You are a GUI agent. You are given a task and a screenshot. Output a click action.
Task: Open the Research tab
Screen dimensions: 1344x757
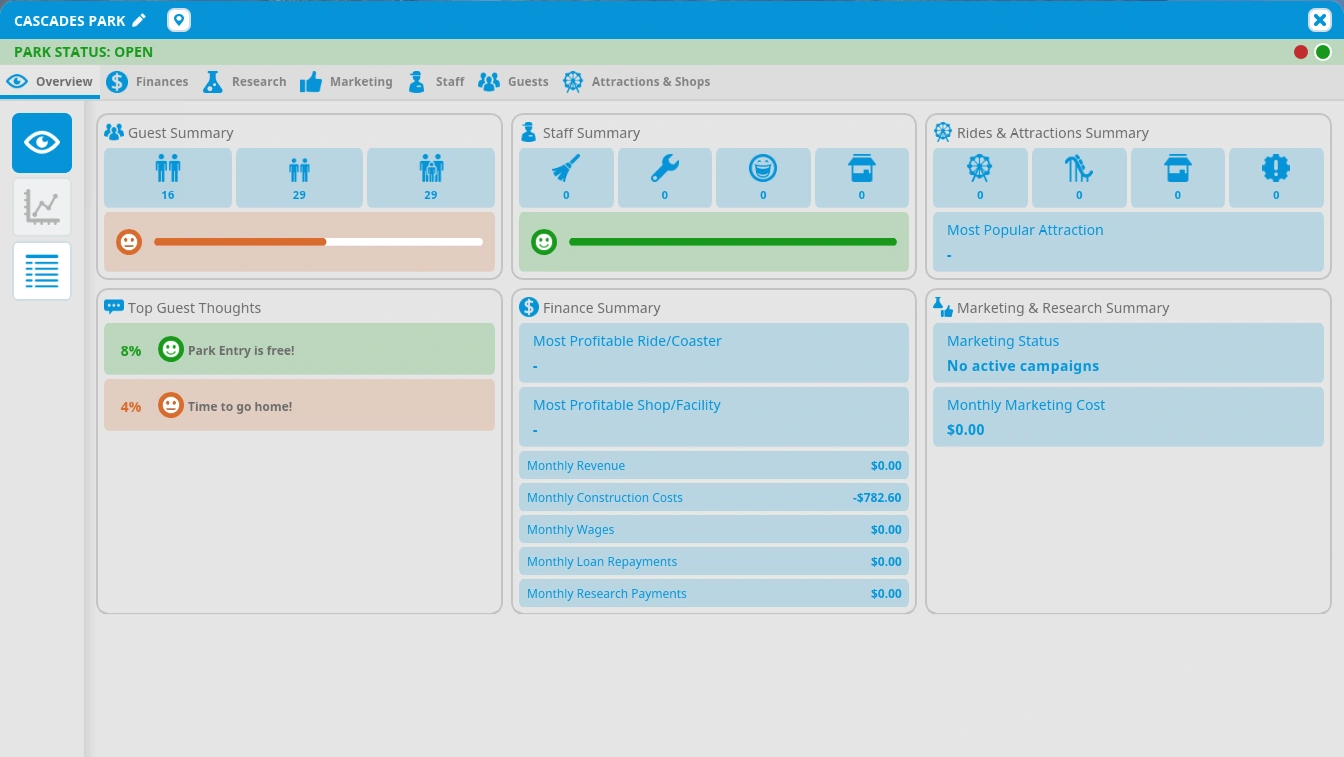click(245, 82)
